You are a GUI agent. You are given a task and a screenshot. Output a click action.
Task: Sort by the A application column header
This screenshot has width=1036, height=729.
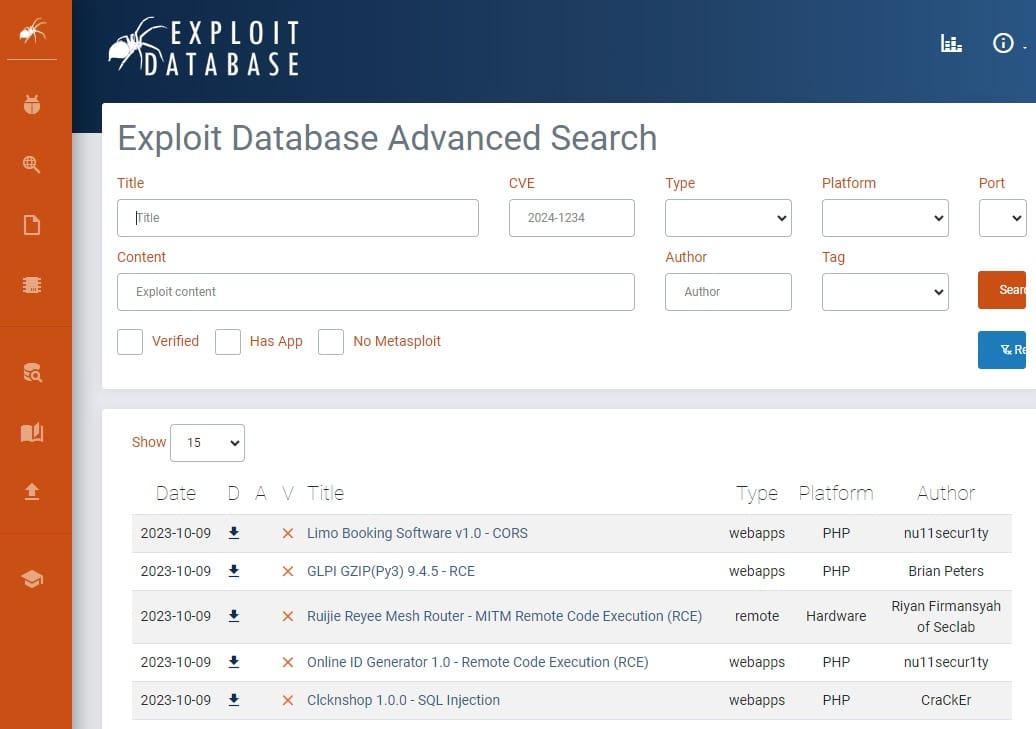[260, 493]
